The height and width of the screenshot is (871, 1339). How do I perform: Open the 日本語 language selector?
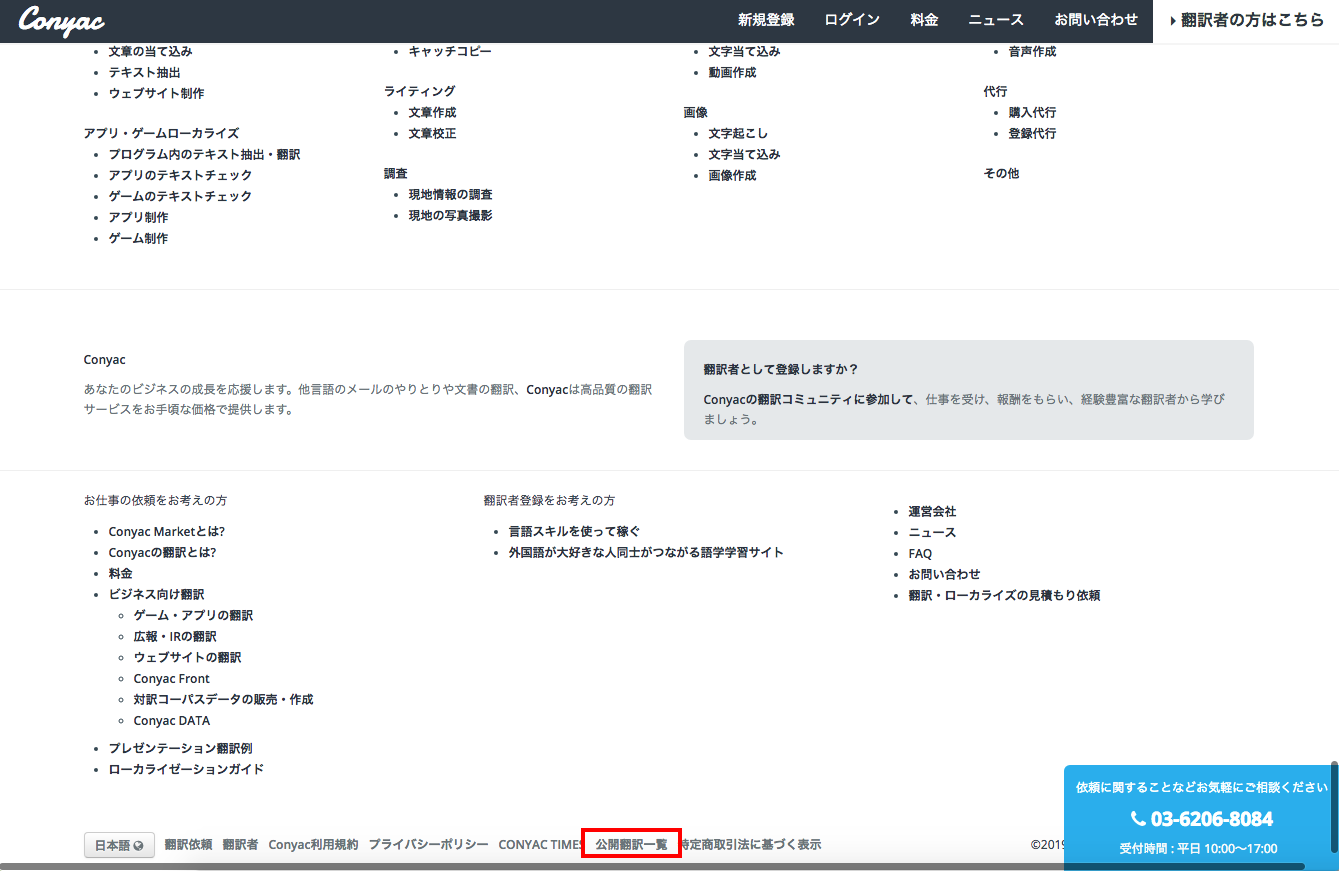tap(119, 845)
